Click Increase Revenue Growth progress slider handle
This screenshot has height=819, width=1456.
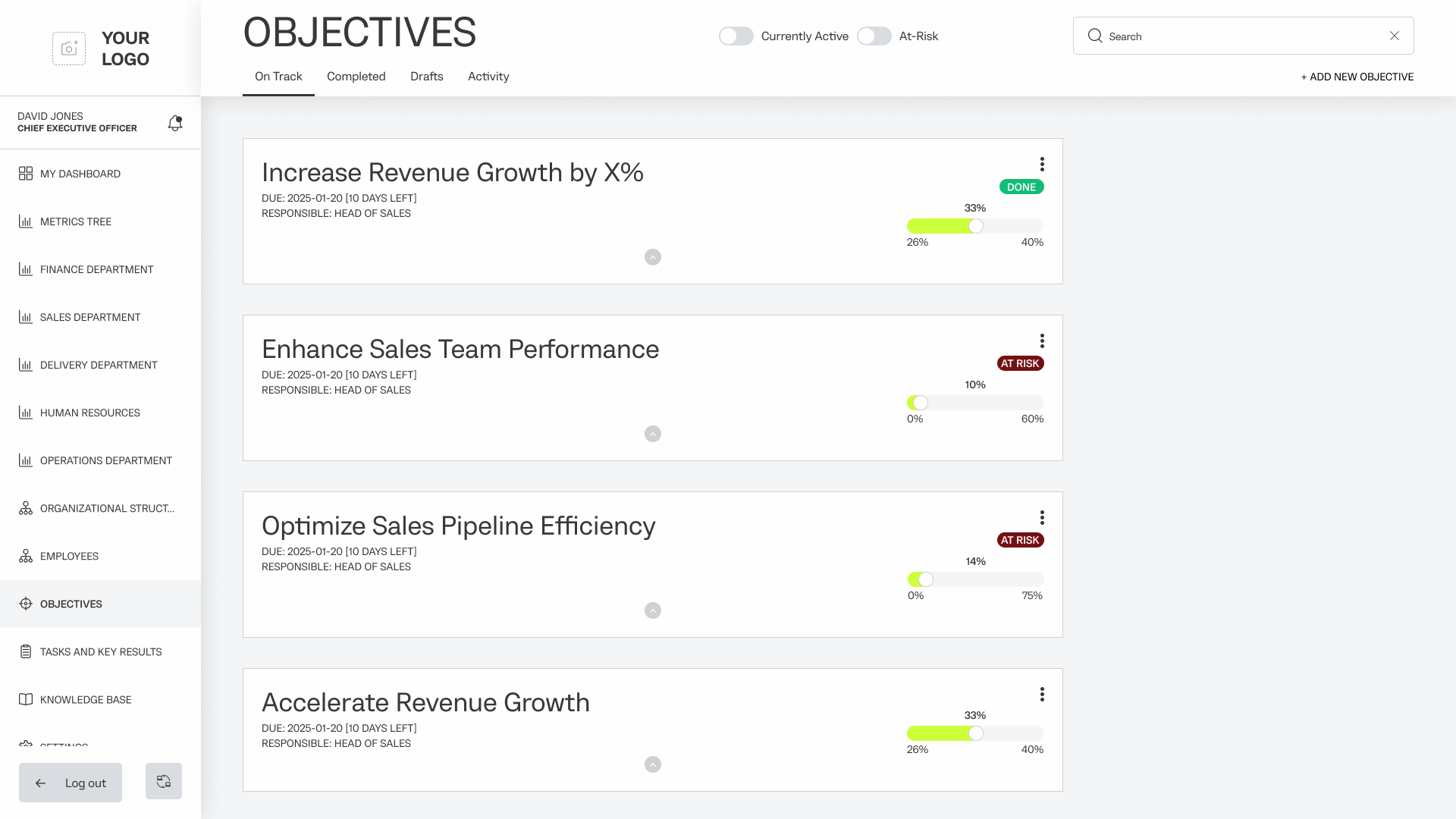coord(976,226)
